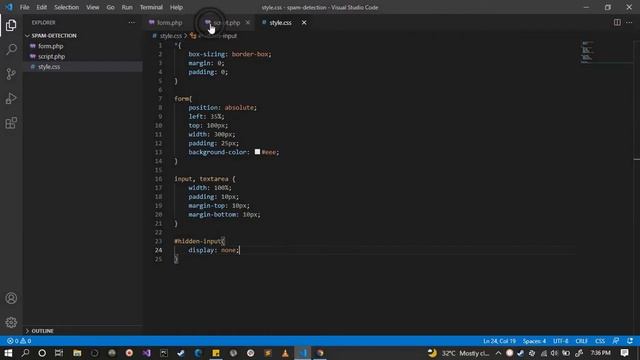Open the Run menu
Screen dimensions: 640x360
[x=127, y=7]
